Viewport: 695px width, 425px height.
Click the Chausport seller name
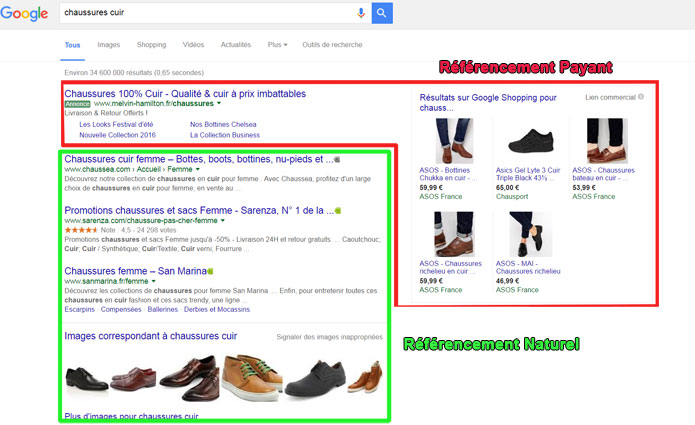tap(512, 197)
